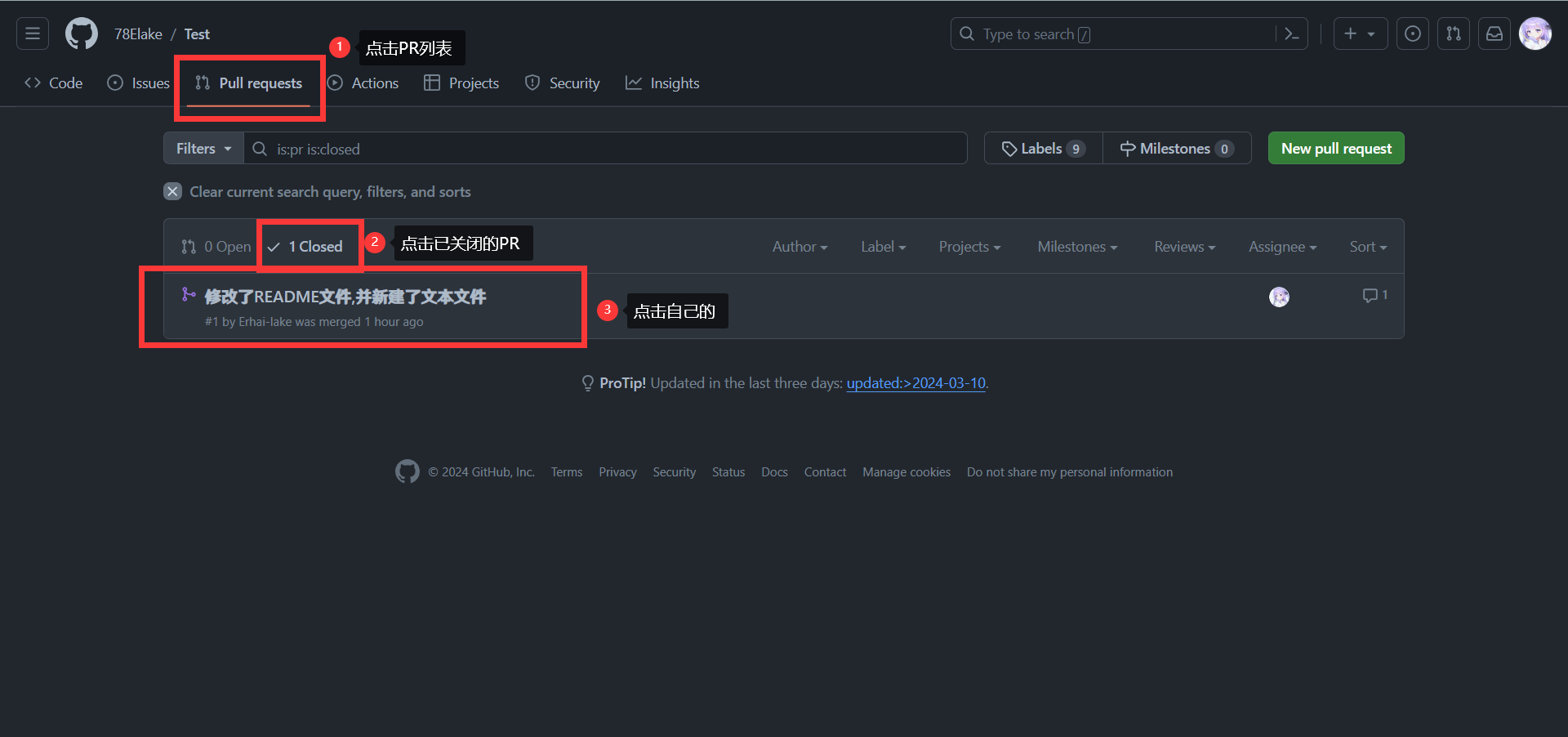Open the create new plus dropdown

click(x=1360, y=33)
